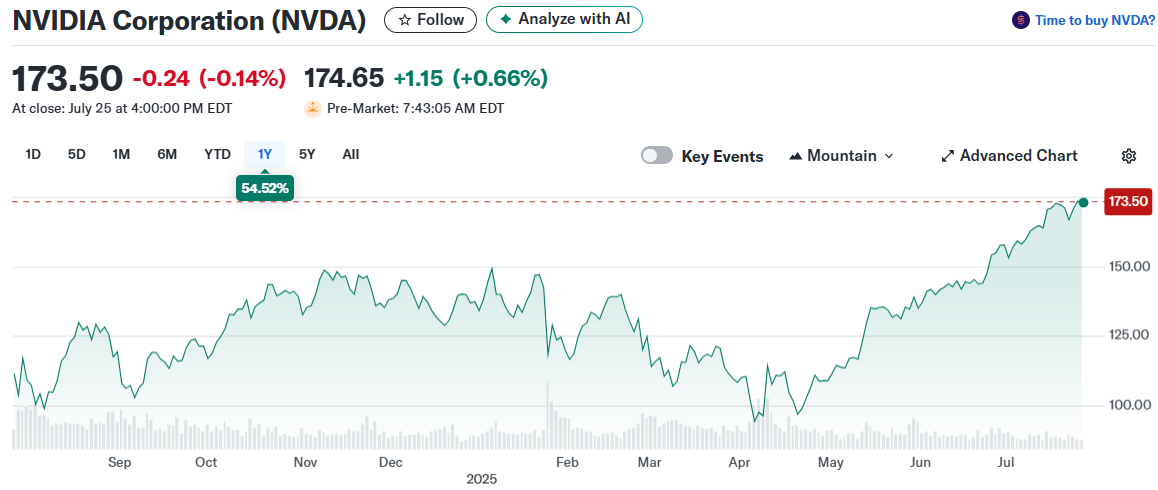Click the Oct label on time axis
Screen dimensions: 1158x490
click(206, 463)
